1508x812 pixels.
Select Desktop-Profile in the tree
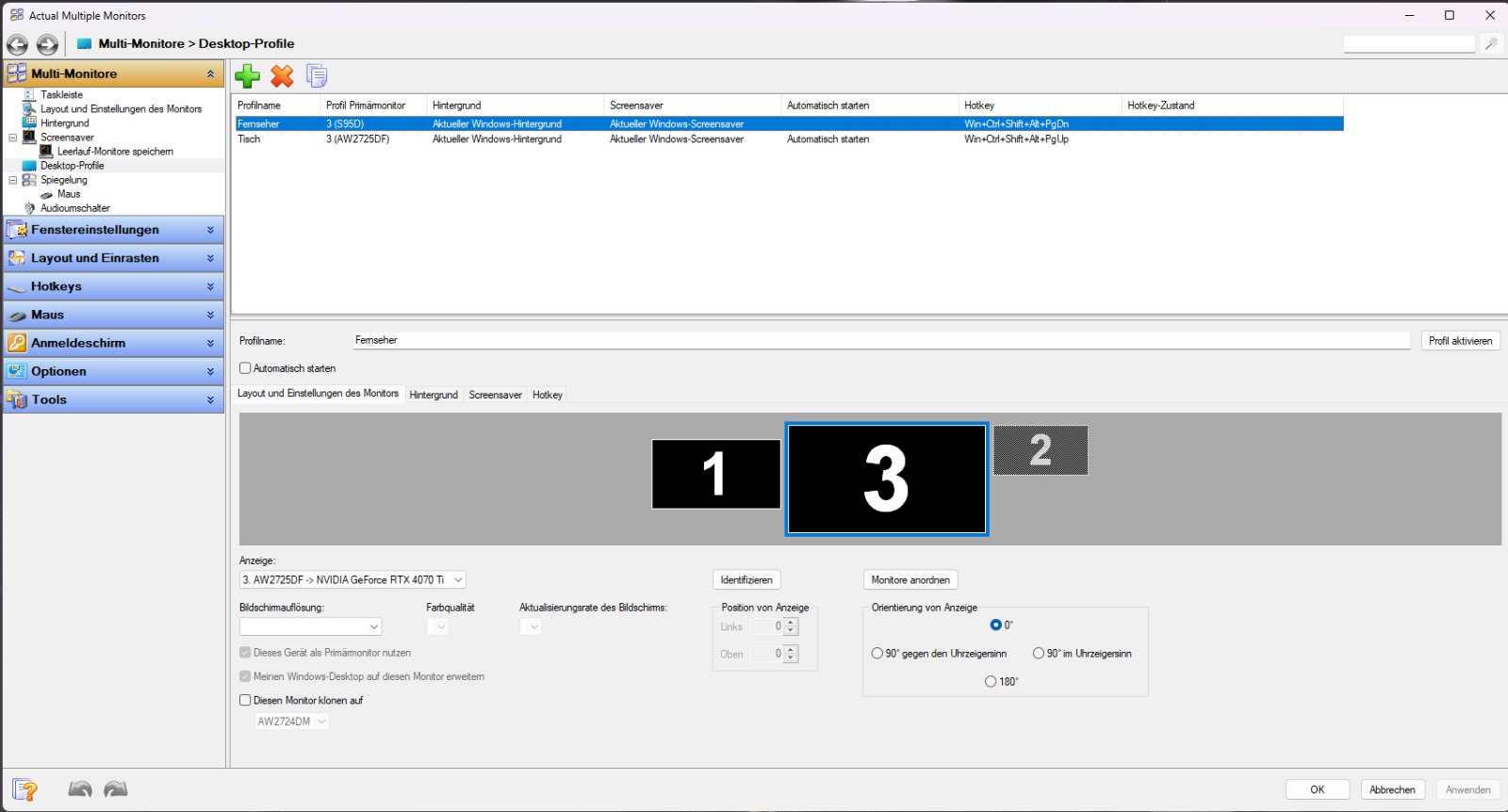coord(72,165)
